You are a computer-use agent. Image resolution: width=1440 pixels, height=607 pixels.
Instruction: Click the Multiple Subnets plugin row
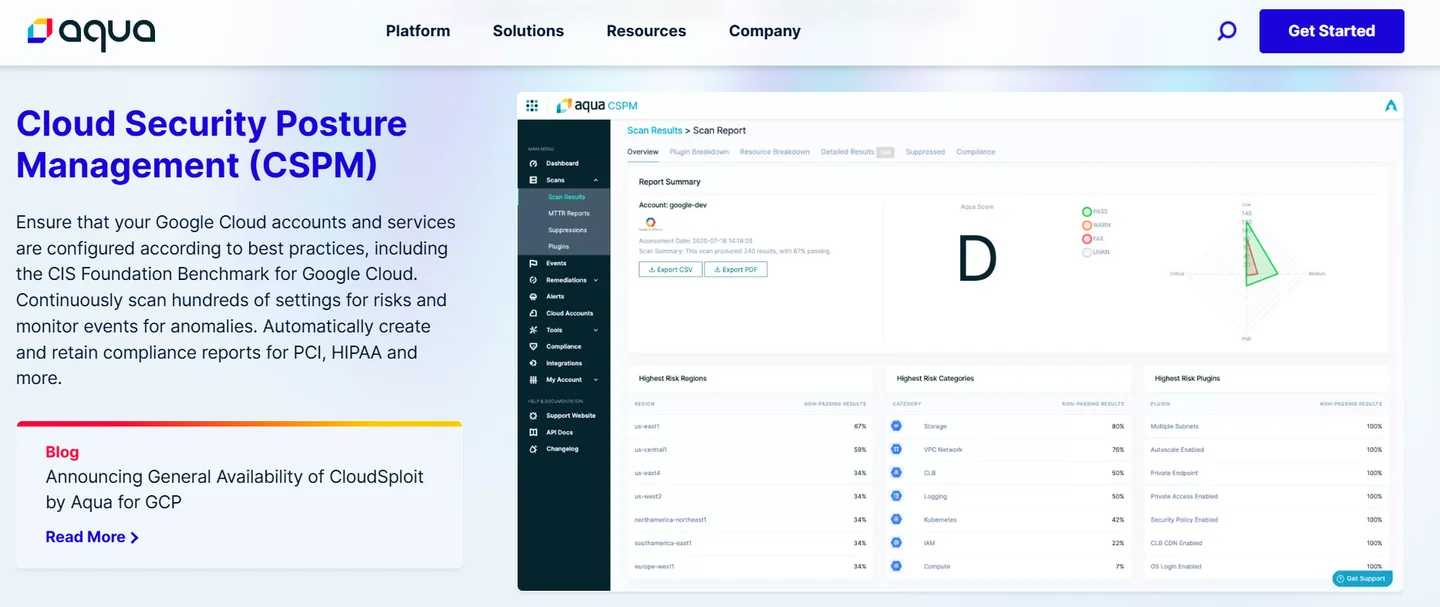click(x=1266, y=426)
